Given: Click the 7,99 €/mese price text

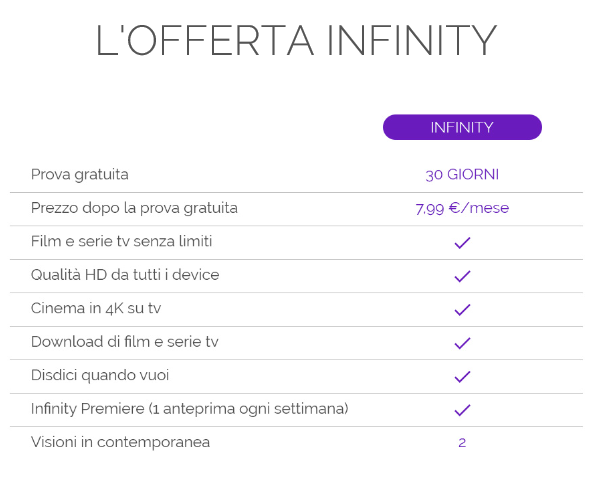Looking at the screenshot, I should (462, 209).
